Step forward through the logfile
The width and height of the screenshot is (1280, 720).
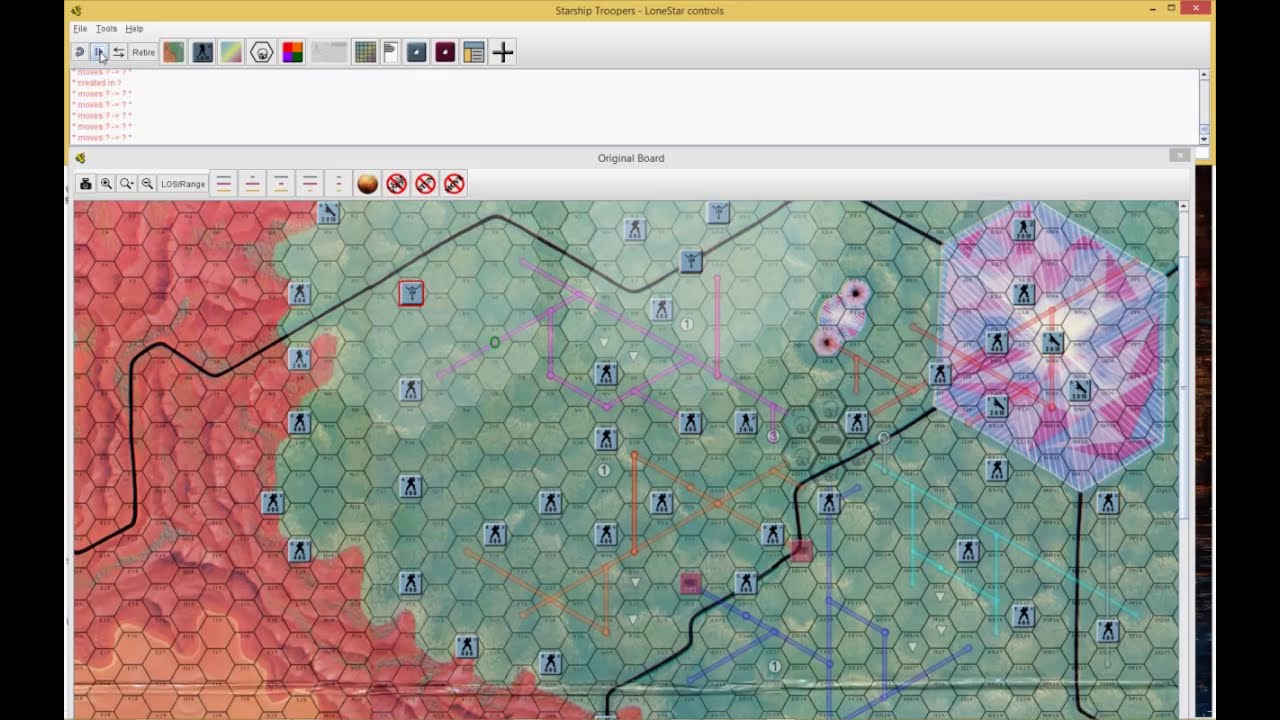pos(99,52)
